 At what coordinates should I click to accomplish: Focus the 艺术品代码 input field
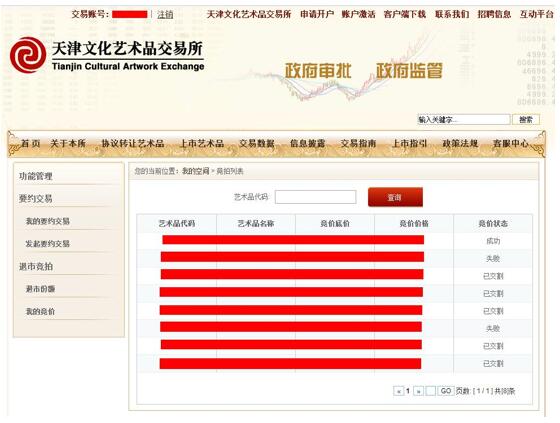315,197
